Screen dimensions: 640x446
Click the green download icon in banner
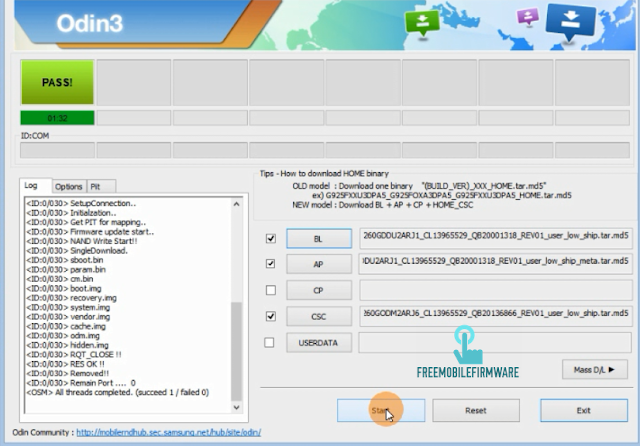click(422, 23)
